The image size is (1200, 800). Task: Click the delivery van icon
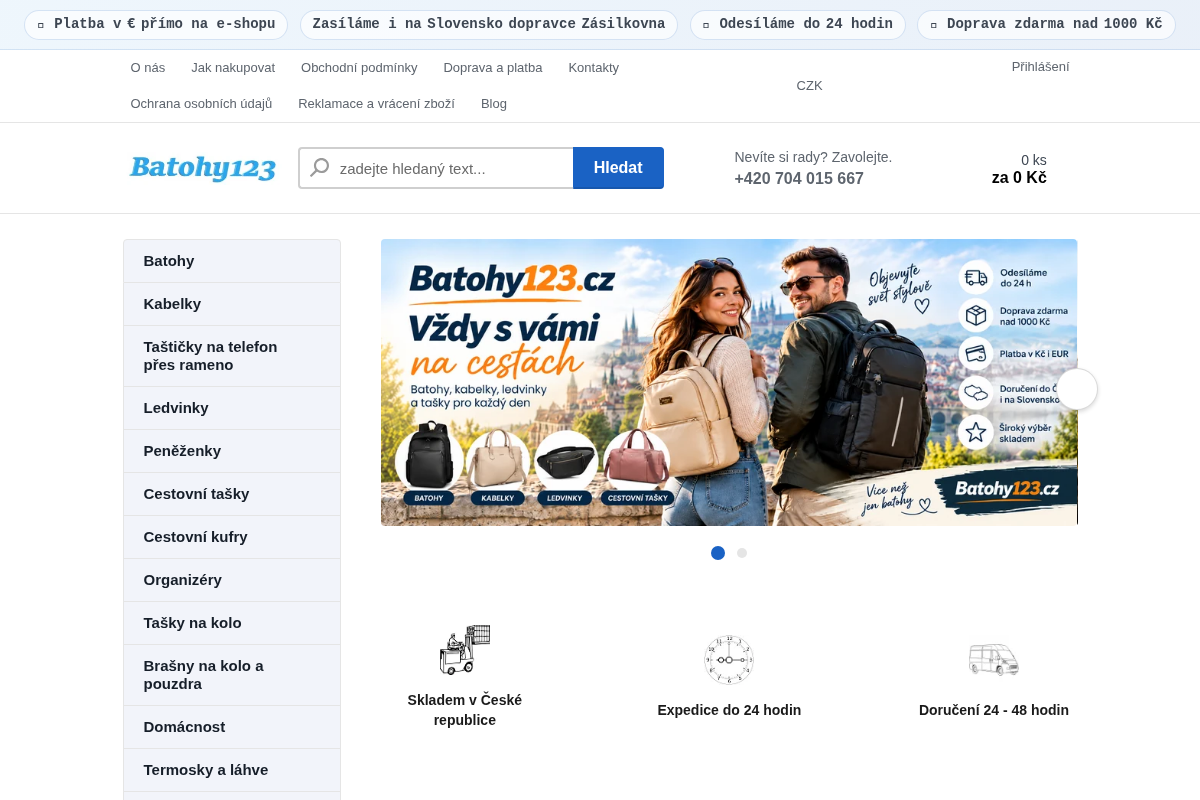(x=994, y=660)
